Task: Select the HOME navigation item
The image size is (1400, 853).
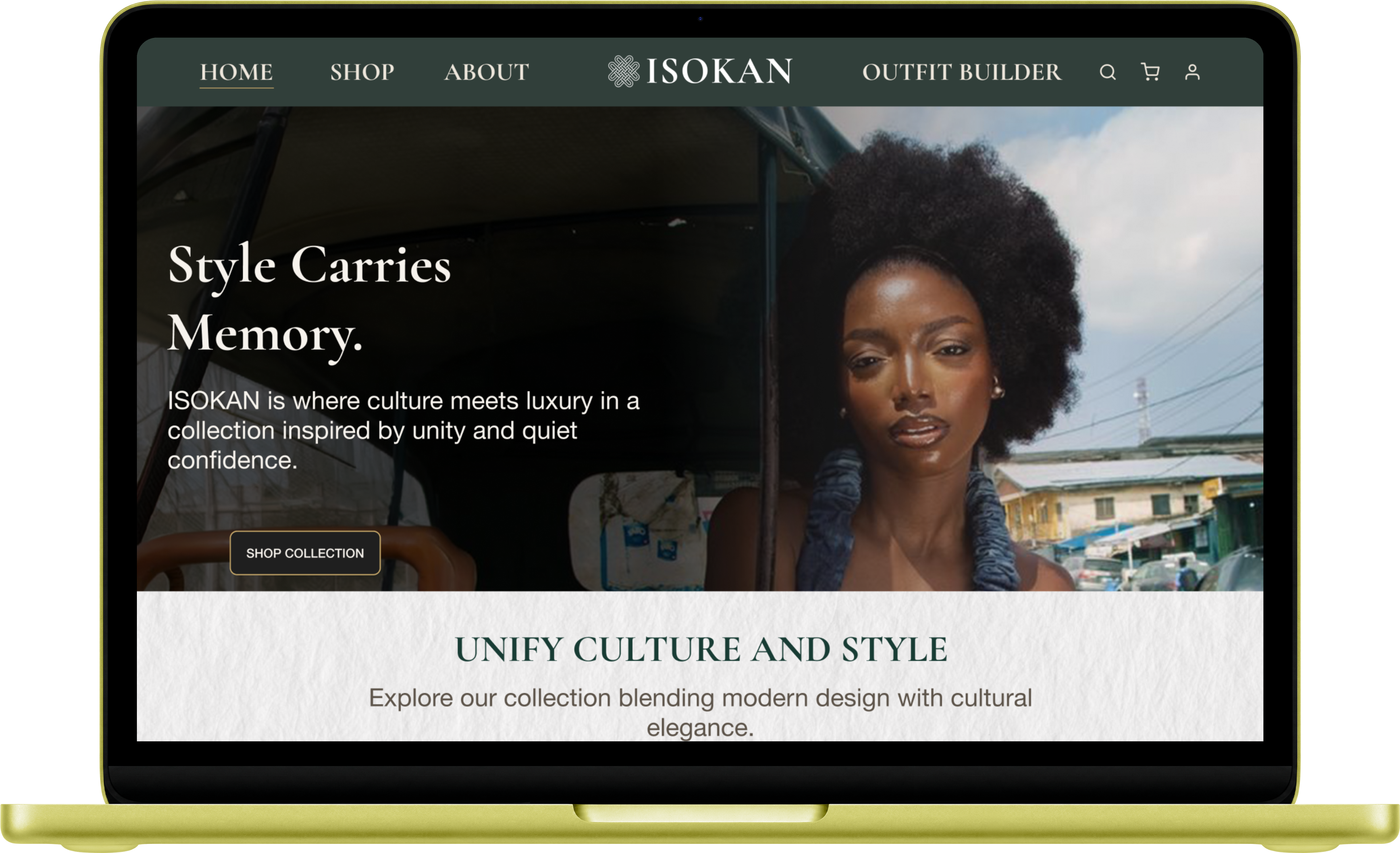Action: (236, 72)
